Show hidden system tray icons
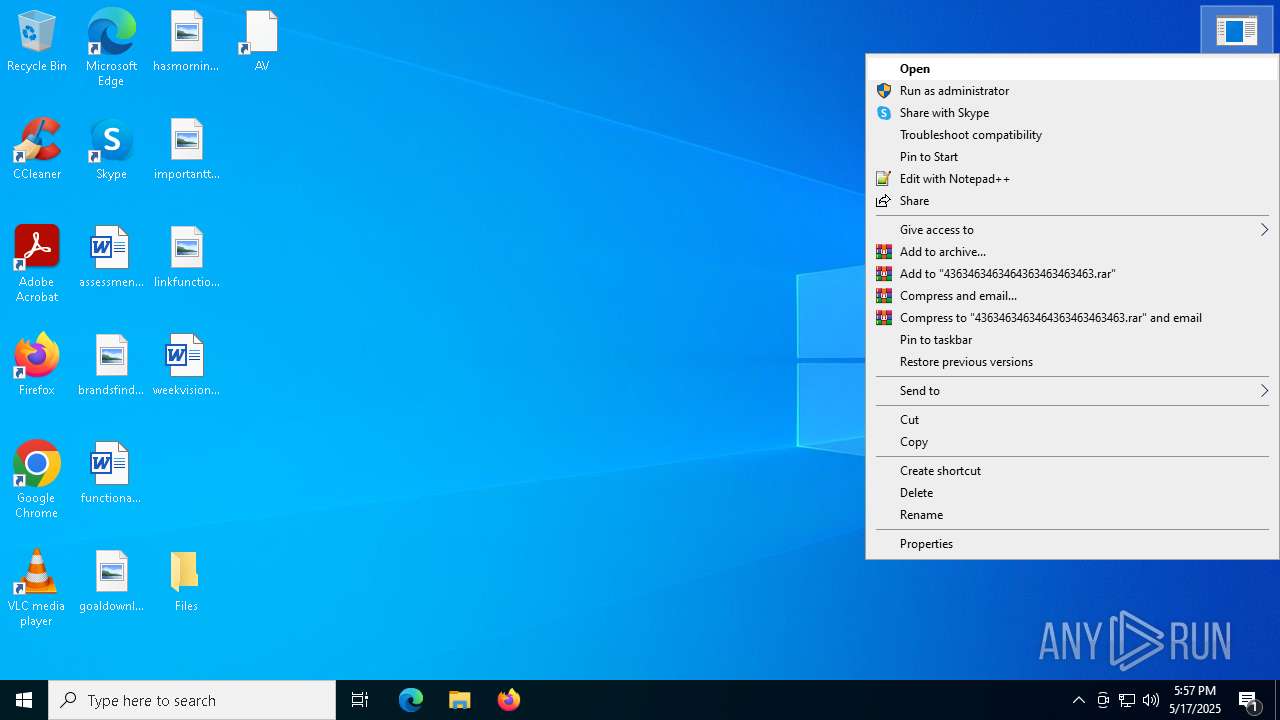1280x720 pixels. pos(1078,700)
